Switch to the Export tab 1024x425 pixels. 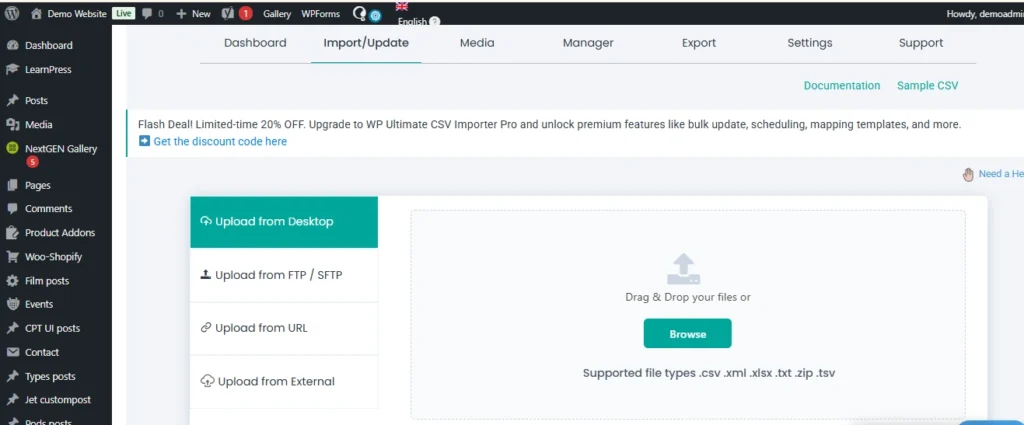[x=699, y=43]
